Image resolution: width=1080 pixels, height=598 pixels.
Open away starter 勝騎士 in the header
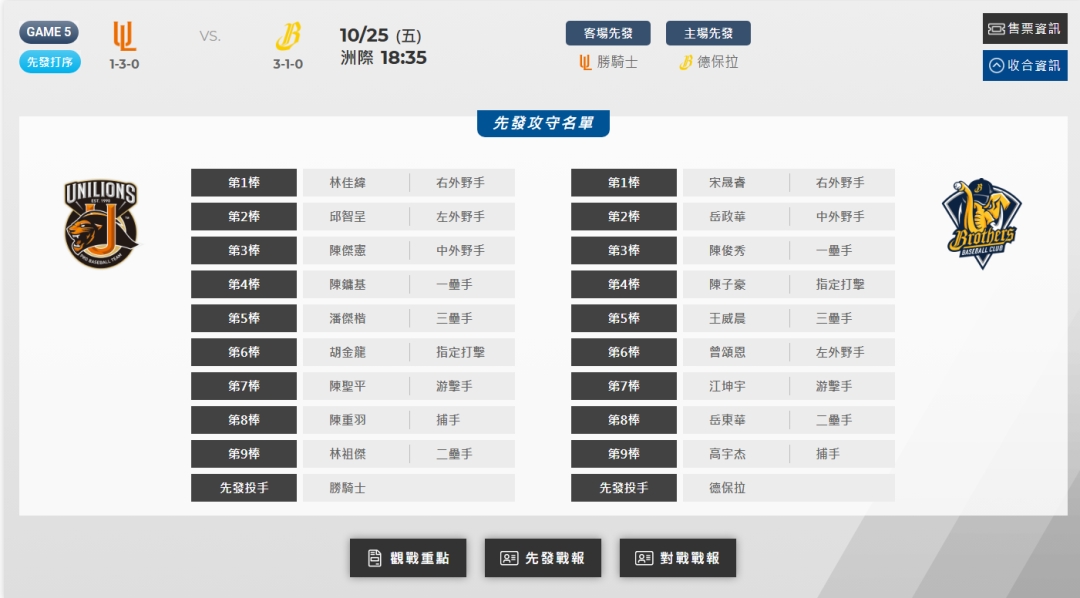(x=617, y=63)
